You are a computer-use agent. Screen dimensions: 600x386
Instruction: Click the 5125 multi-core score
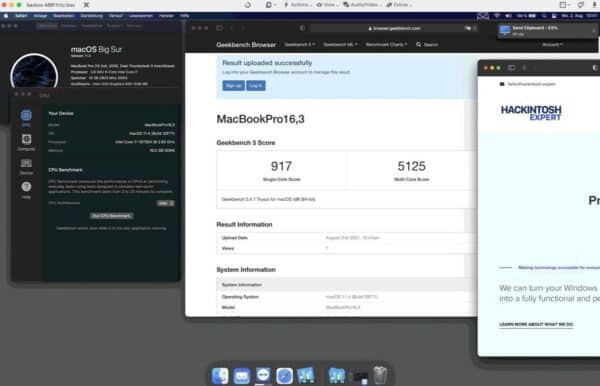tap(411, 166)
